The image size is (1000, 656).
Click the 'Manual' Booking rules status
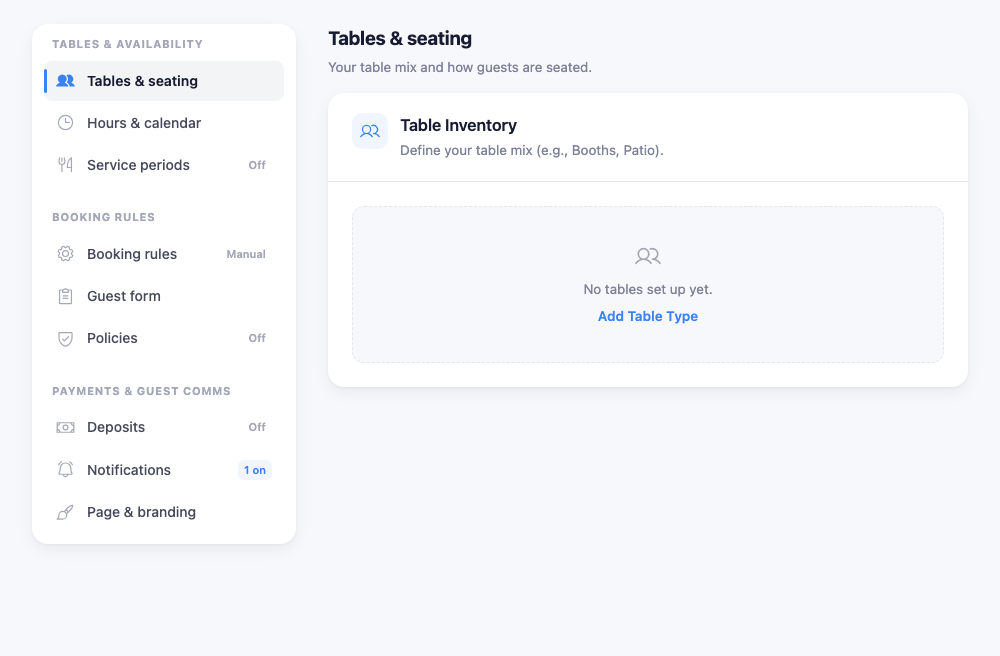[x=246, y=254]
